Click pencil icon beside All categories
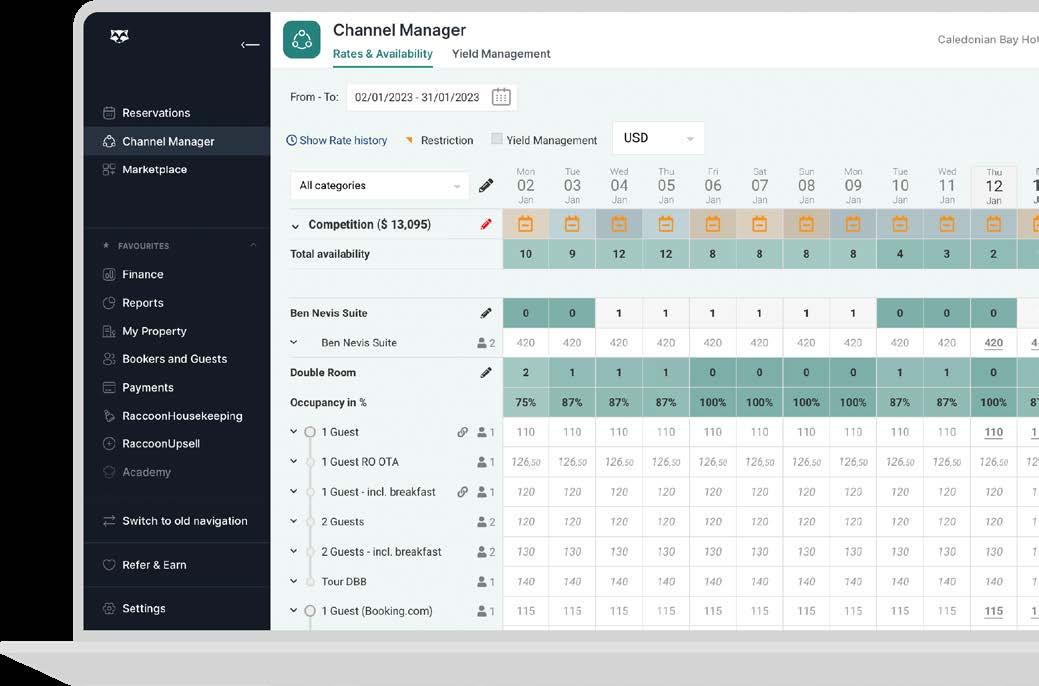 point(486,186)
